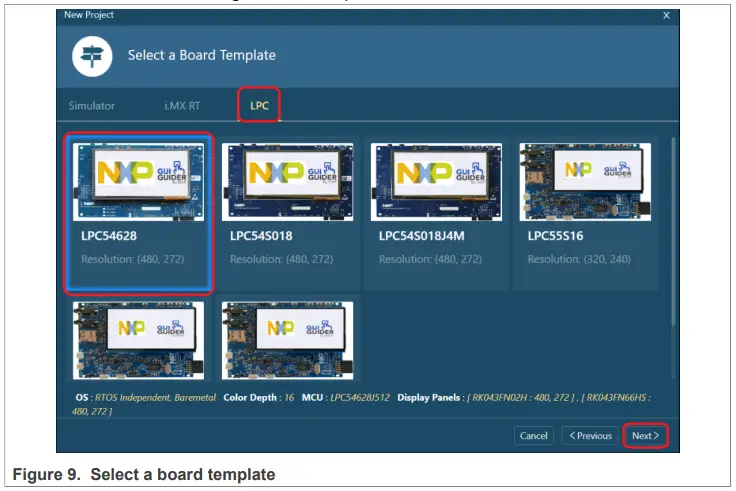Click the signpost wizard icon

coord(92,56)
